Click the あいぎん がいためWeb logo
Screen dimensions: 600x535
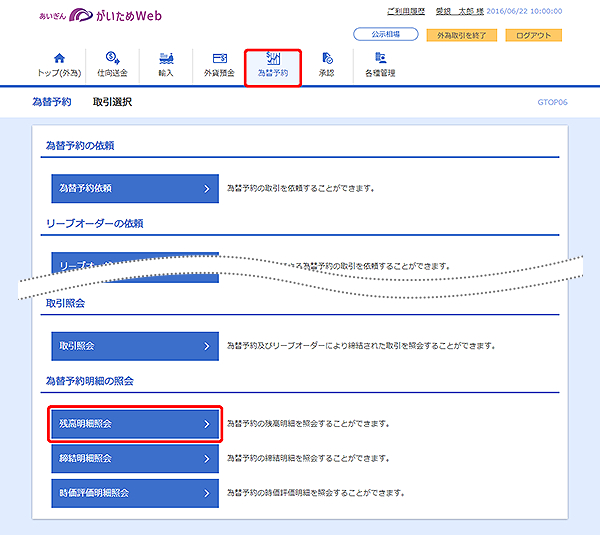click(x=101, y=15)
